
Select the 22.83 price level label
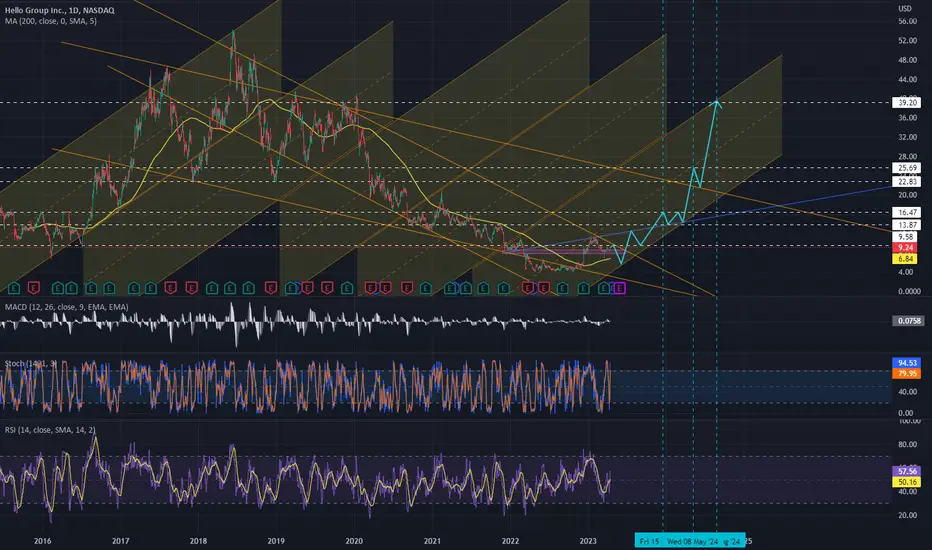point(906,181)
